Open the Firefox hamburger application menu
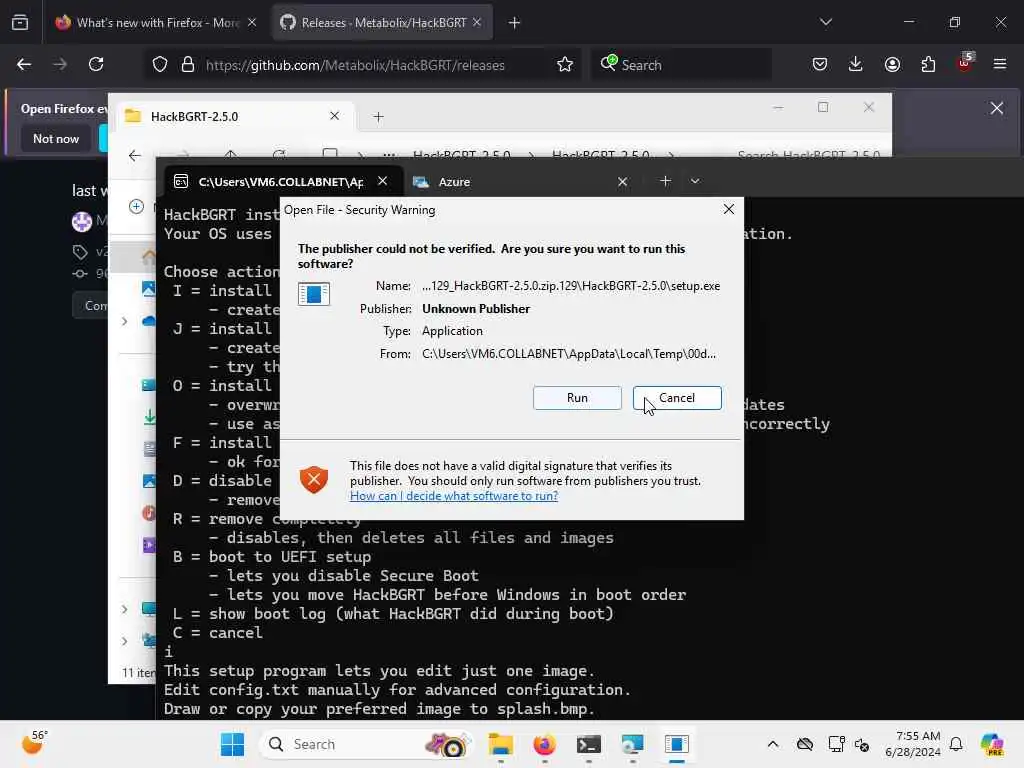 point(1000,64)
